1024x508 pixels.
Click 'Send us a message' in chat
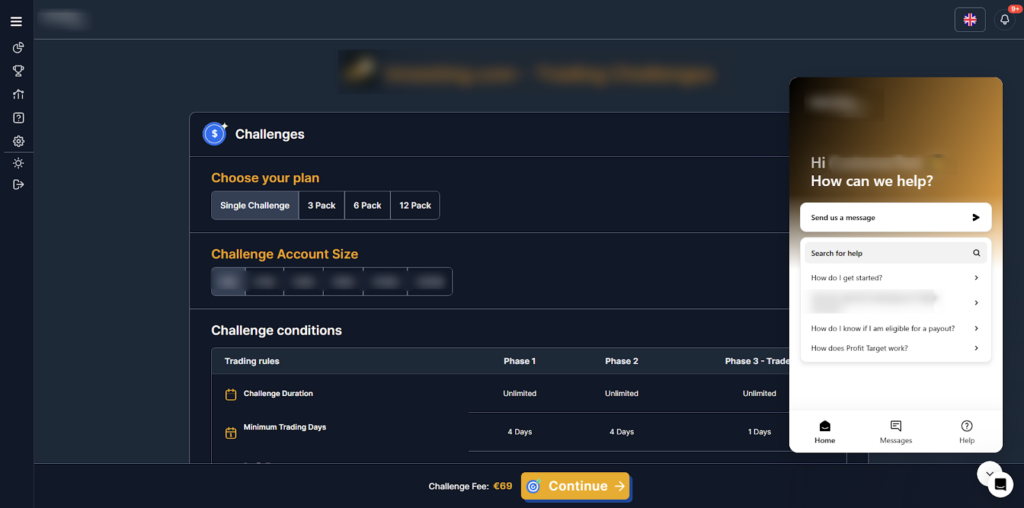pyautogui.click(x=895, y=217)
